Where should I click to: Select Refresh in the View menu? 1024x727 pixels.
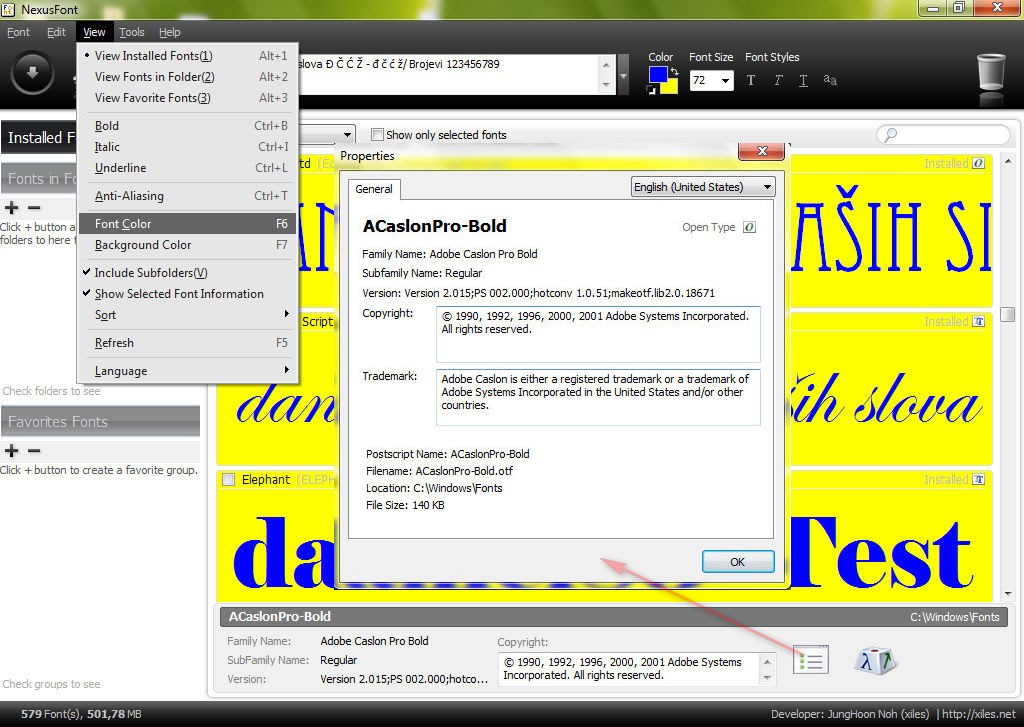(x=187, y=343)
